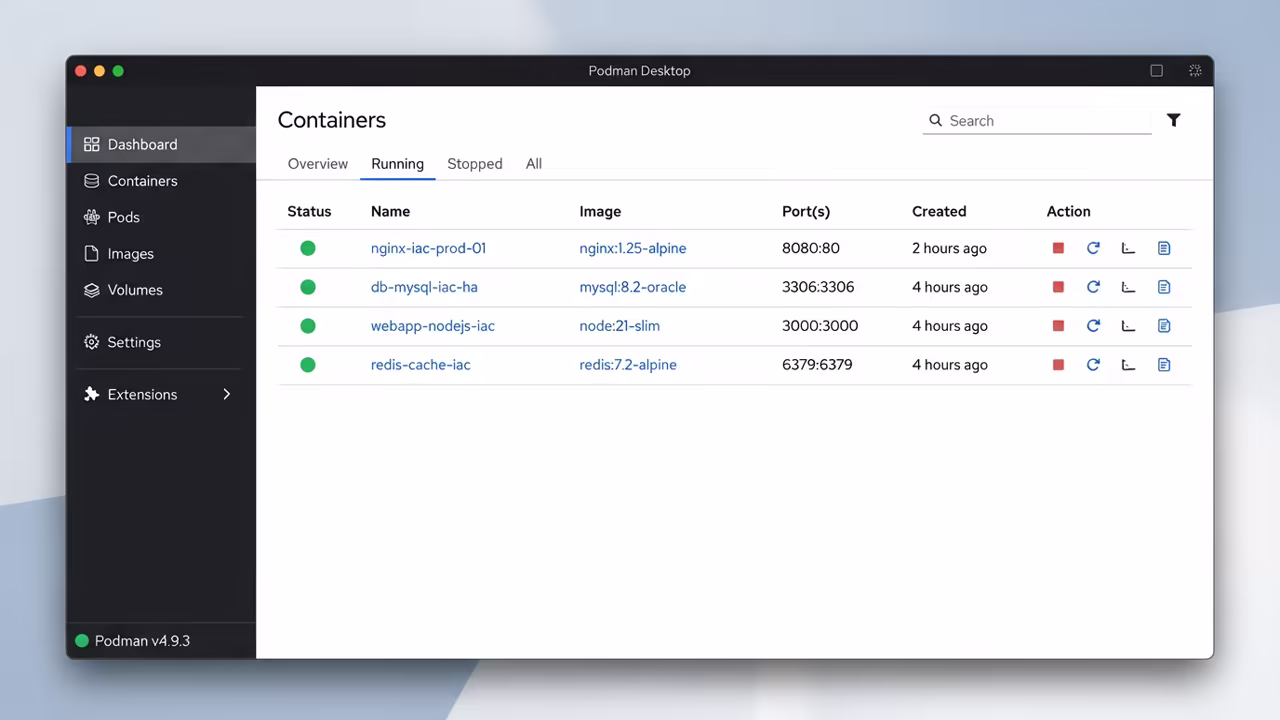1280x720 pixels.
Task: Open the mysql:8.2-oracle image link
Action: point(633,287)
